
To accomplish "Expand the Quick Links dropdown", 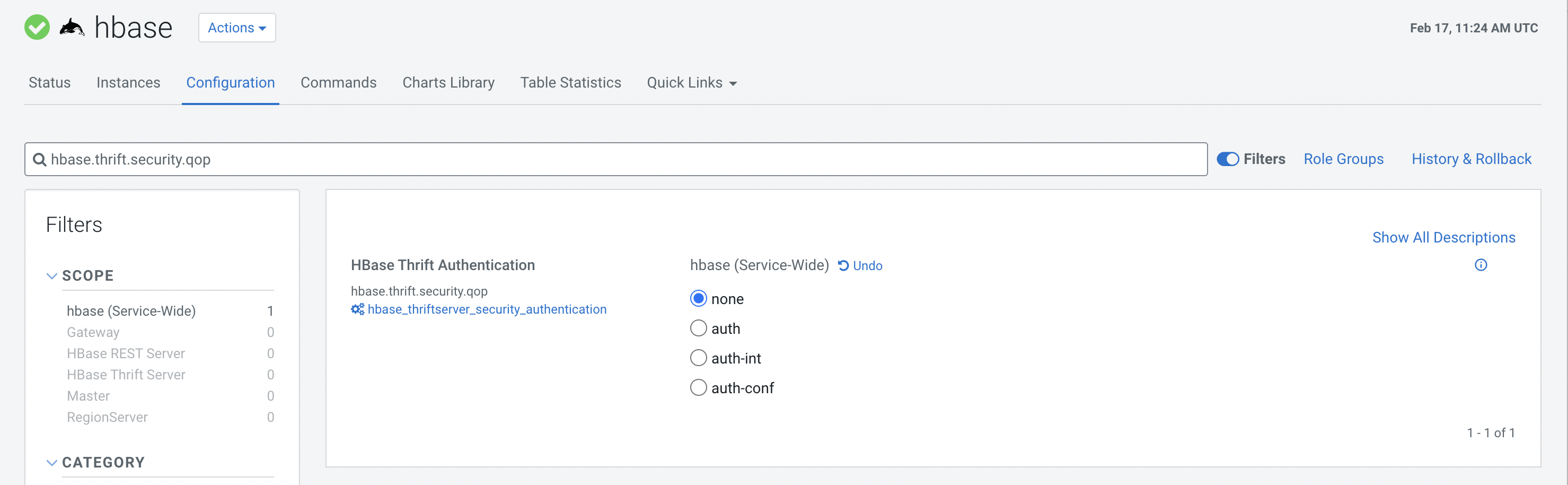I will coord(691,83).
